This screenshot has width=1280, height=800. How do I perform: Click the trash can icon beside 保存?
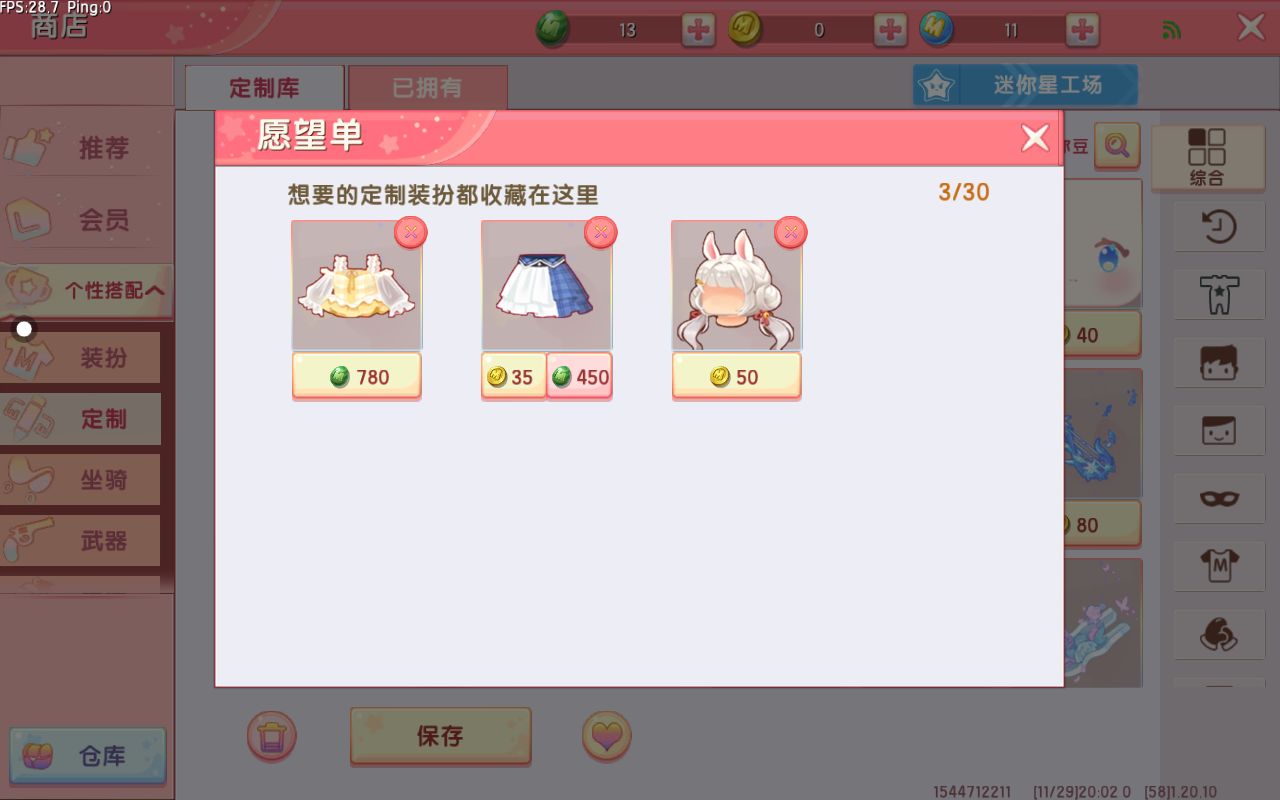[272, 737]
